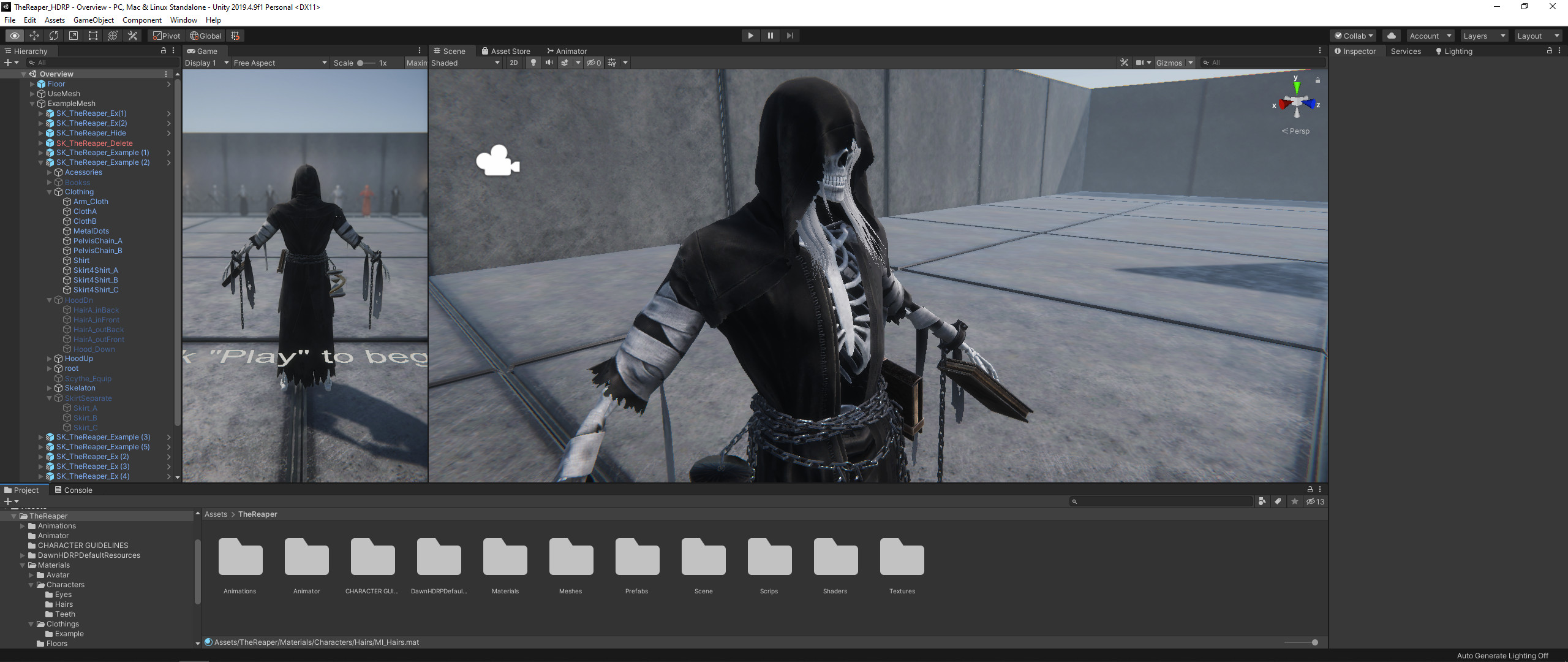Click the Maximize On Play button
This screenshot has height=662, width=1568.
point(417,63)
